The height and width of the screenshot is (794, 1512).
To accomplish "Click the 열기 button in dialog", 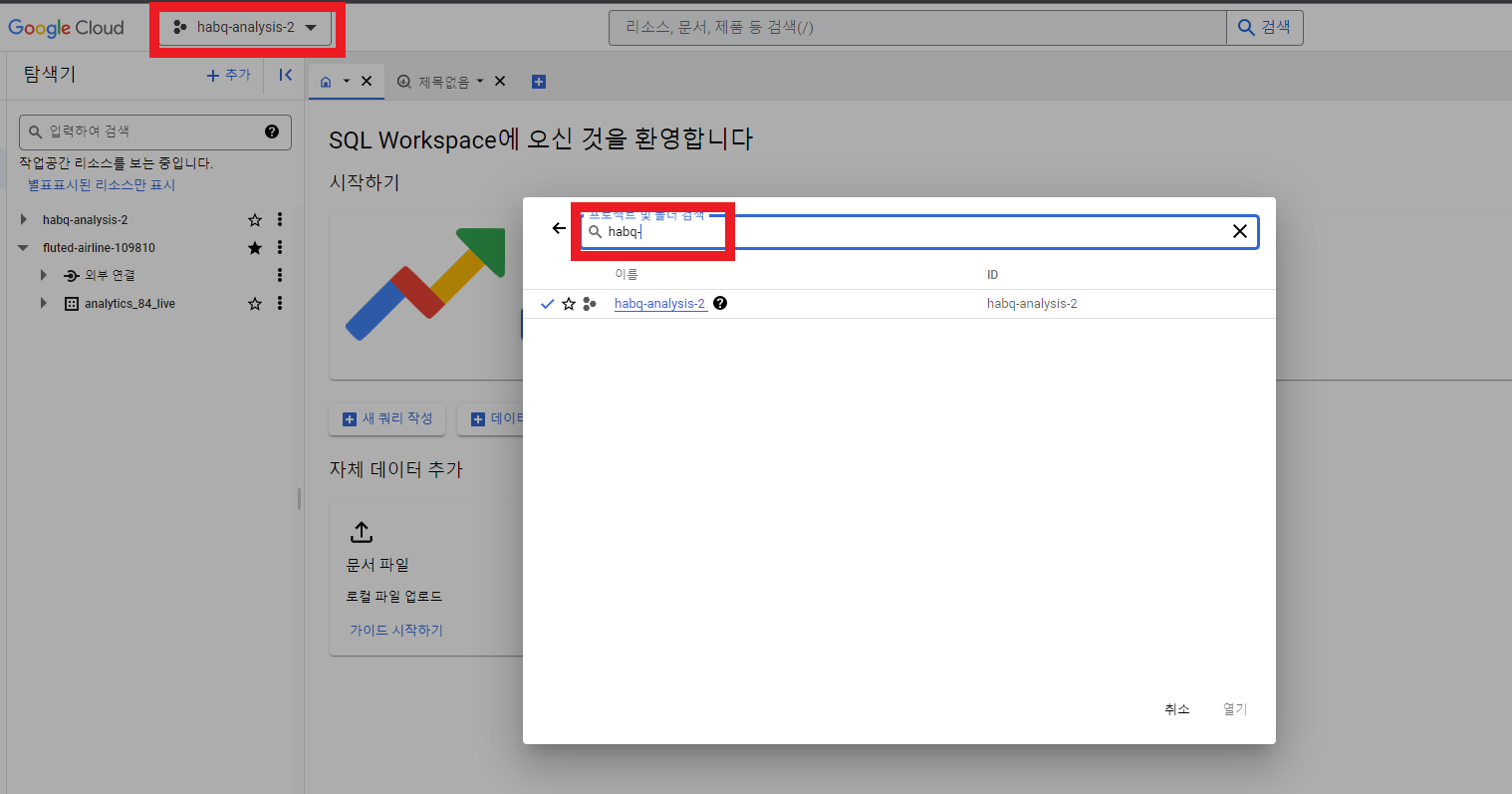I will pyautogui.click(x=1235, y=709).
